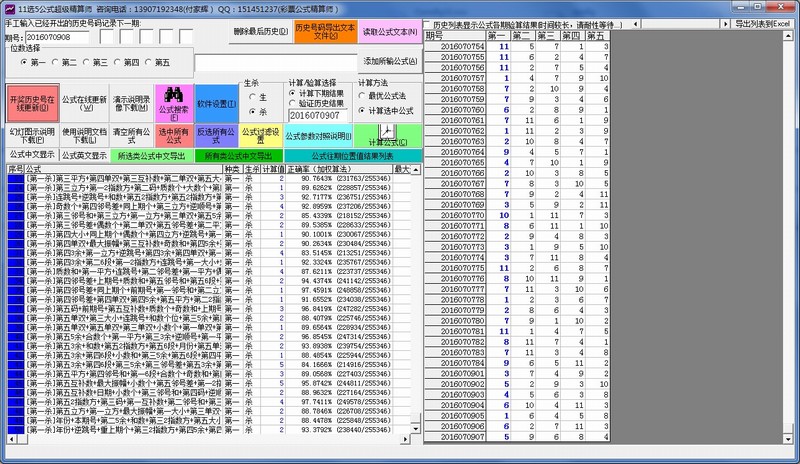Open software settings (软件设置)
This screenshot has width=800, height=464.
click(x=215, y=101)
